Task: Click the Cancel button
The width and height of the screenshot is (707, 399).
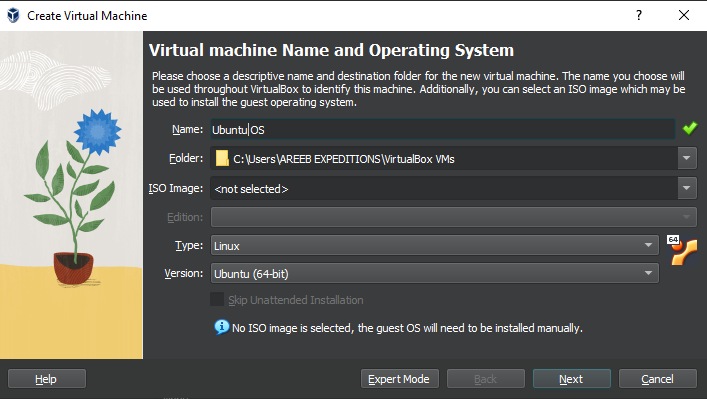Action: click(x=657, y=379)
